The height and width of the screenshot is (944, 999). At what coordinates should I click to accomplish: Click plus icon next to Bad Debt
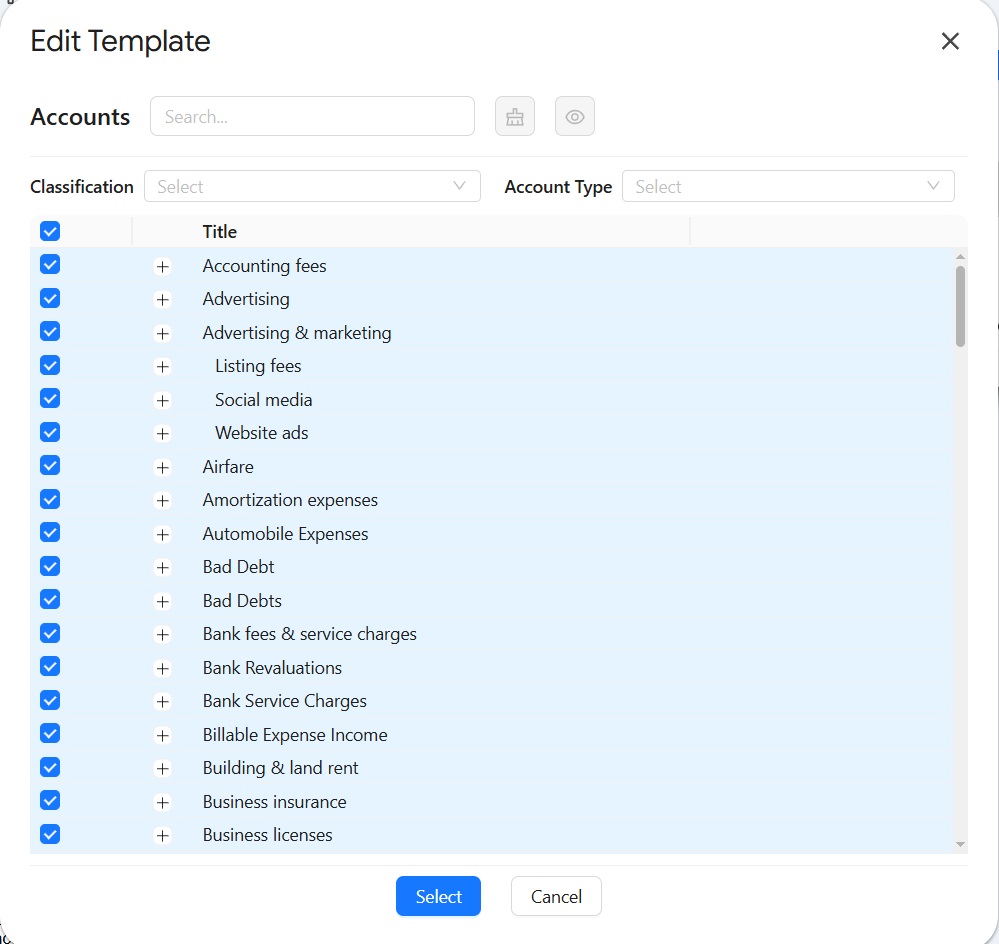(x=163, y=568)
